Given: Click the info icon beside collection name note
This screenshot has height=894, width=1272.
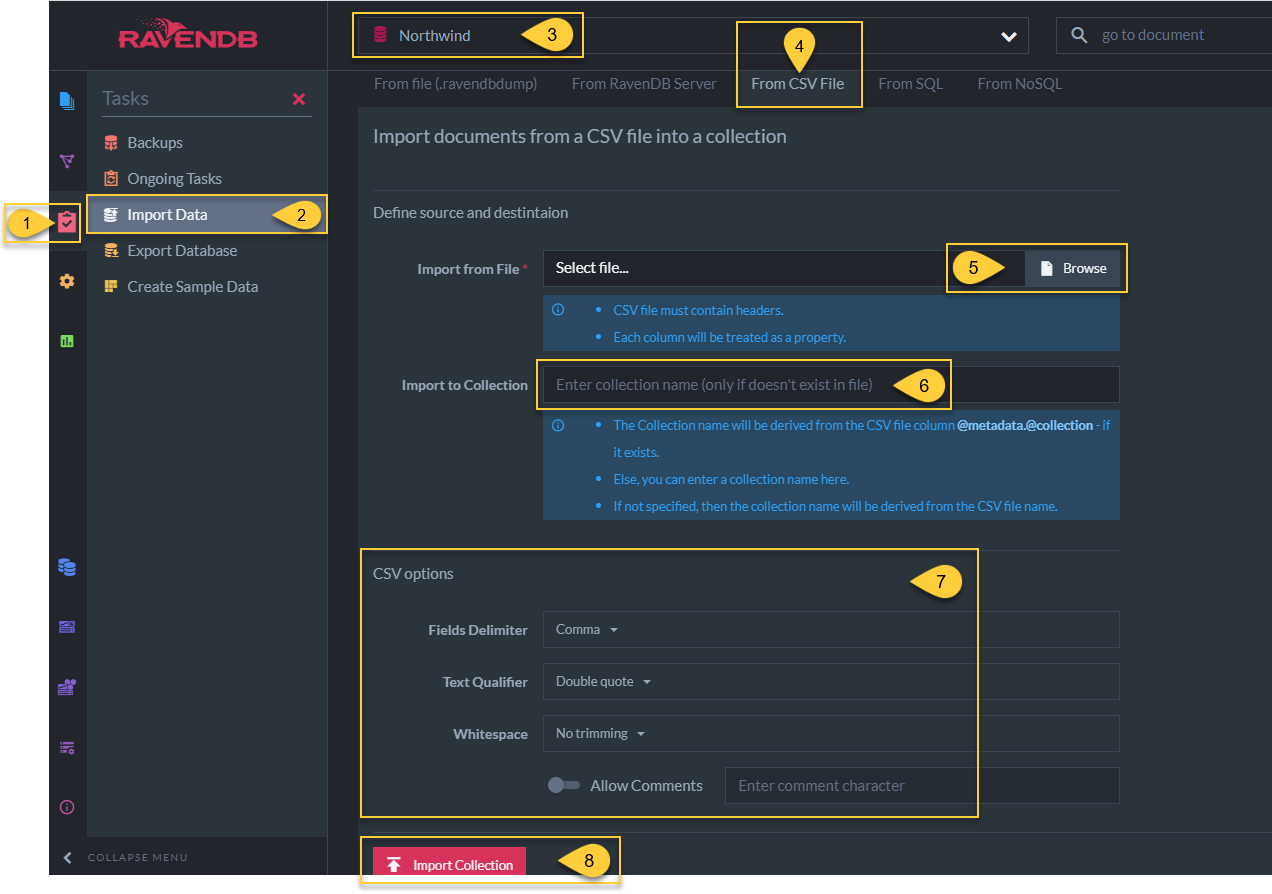Looking at the screenshot, I should [x=558, y=425].
